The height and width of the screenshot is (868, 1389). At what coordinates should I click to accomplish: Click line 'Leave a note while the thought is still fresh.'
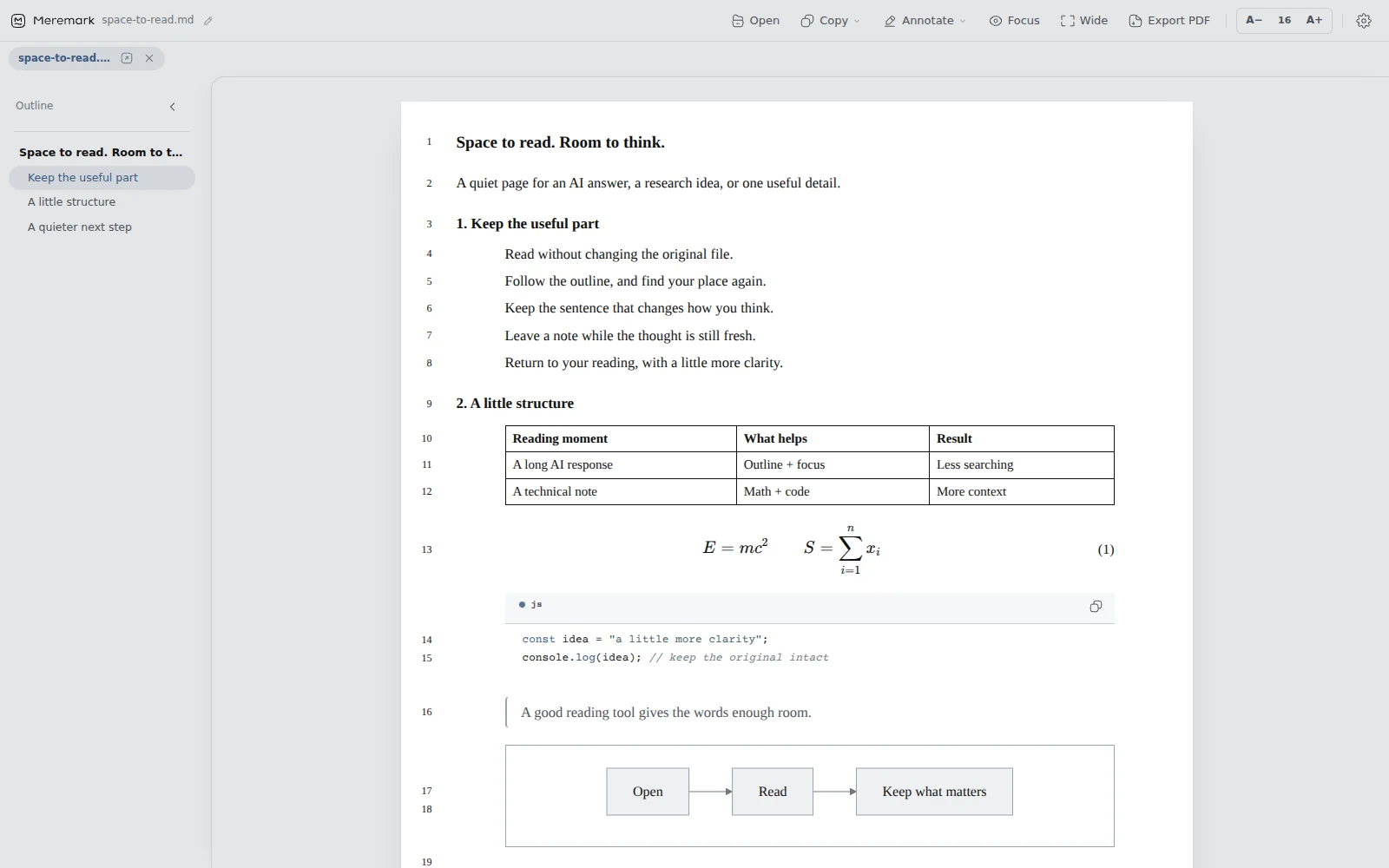[630, 336]
